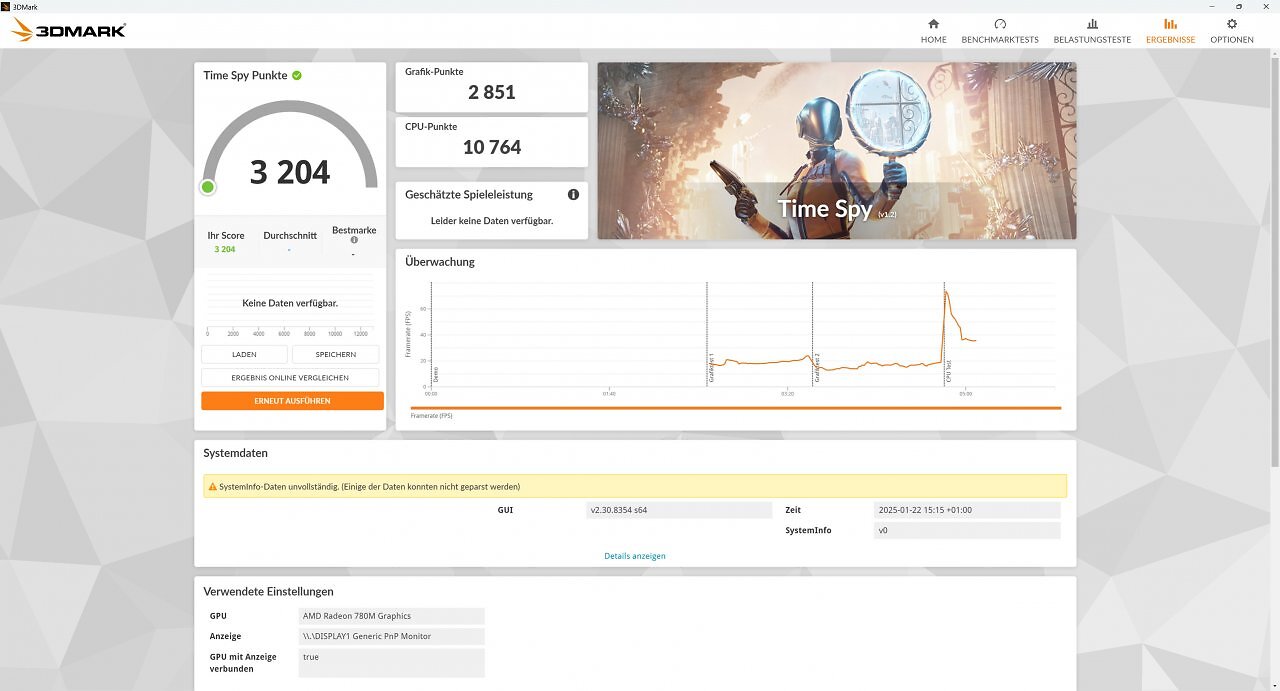Select the Ergebnisse tab

(1170, 31)
